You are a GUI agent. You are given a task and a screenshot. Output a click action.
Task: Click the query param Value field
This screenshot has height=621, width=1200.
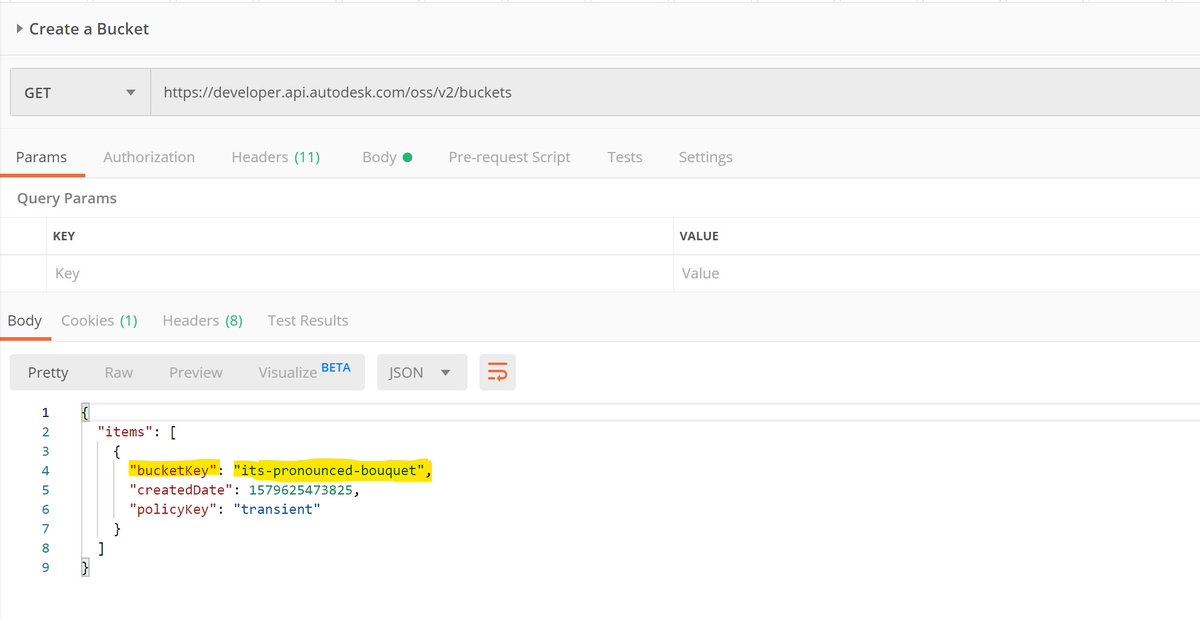click(x=936, y=273)
